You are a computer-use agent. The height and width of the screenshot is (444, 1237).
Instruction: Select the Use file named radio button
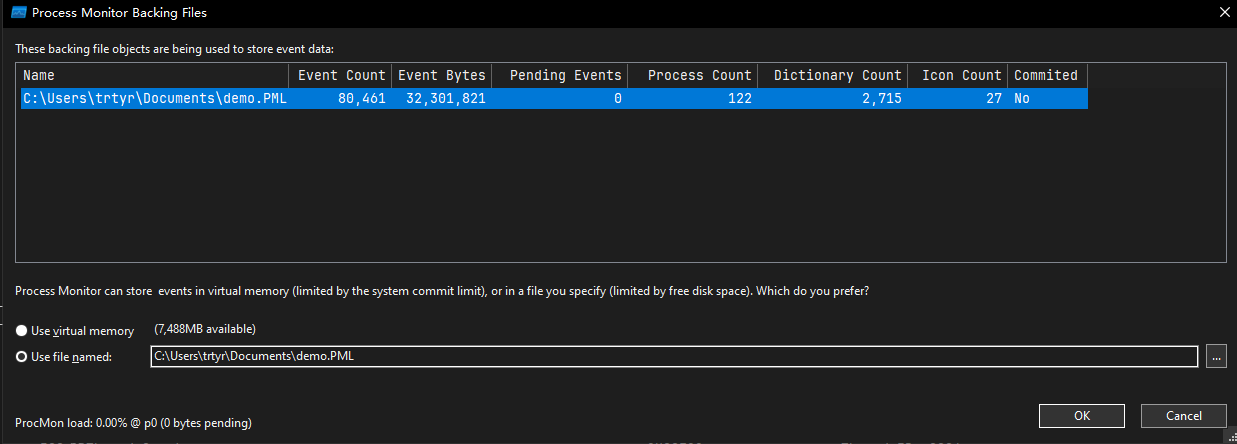[22, 357]
